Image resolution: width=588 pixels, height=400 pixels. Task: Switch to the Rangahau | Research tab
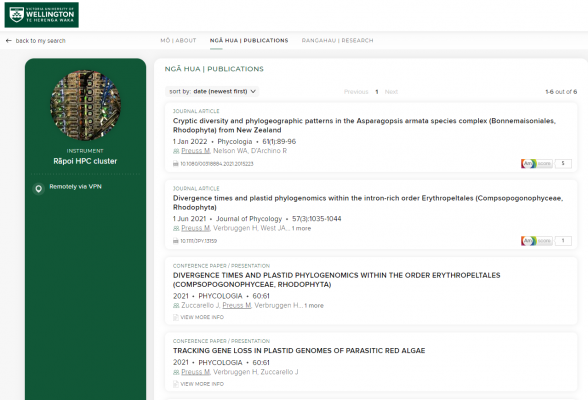338,40
